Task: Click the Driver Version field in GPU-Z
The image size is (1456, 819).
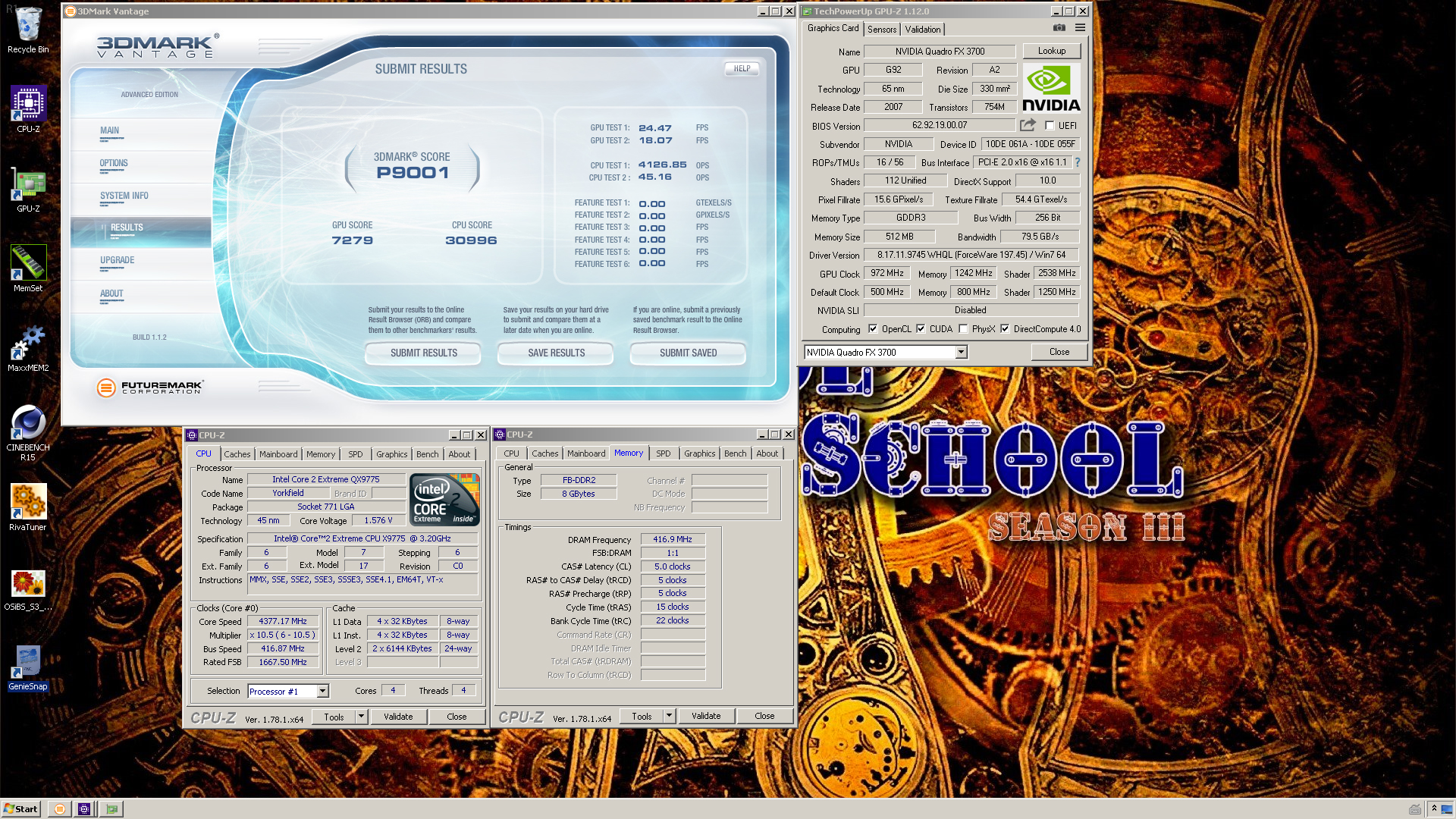Action: [x=971, y=255]
